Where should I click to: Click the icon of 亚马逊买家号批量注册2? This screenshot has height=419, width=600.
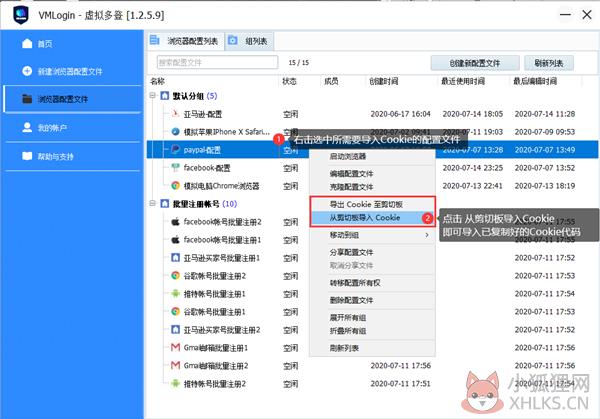coord(175,329)
